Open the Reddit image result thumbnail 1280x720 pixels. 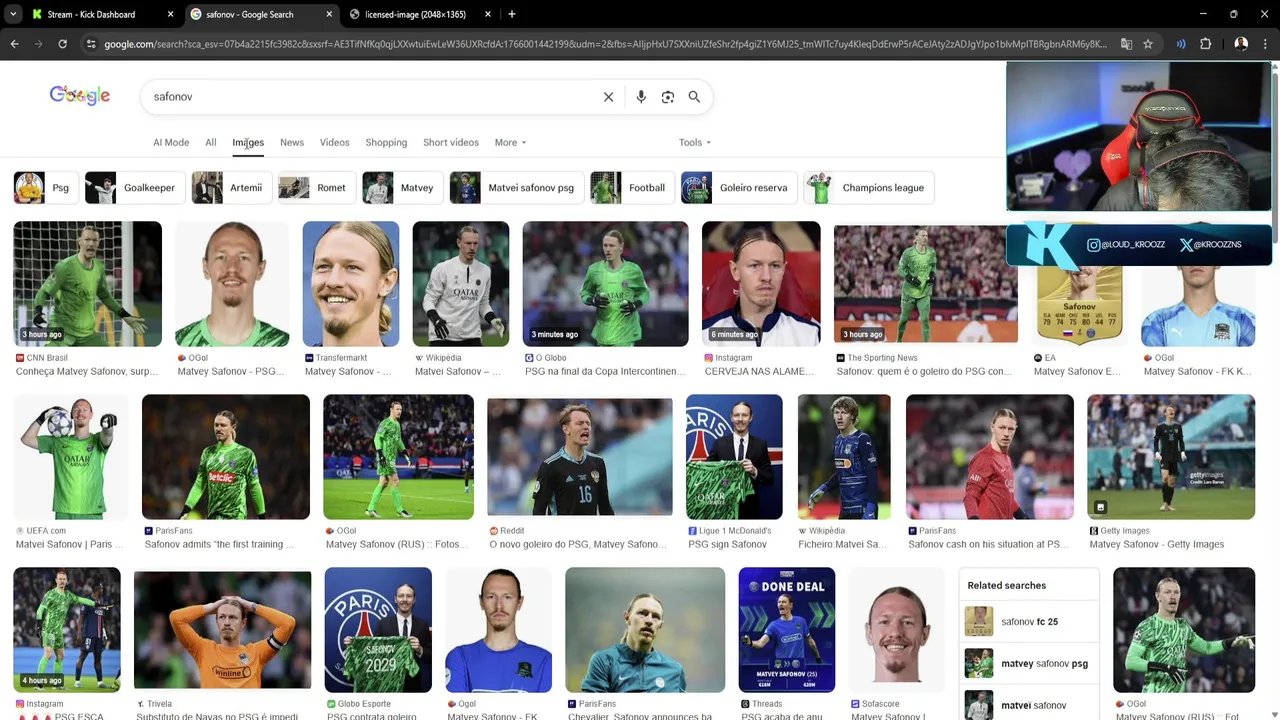580,457
